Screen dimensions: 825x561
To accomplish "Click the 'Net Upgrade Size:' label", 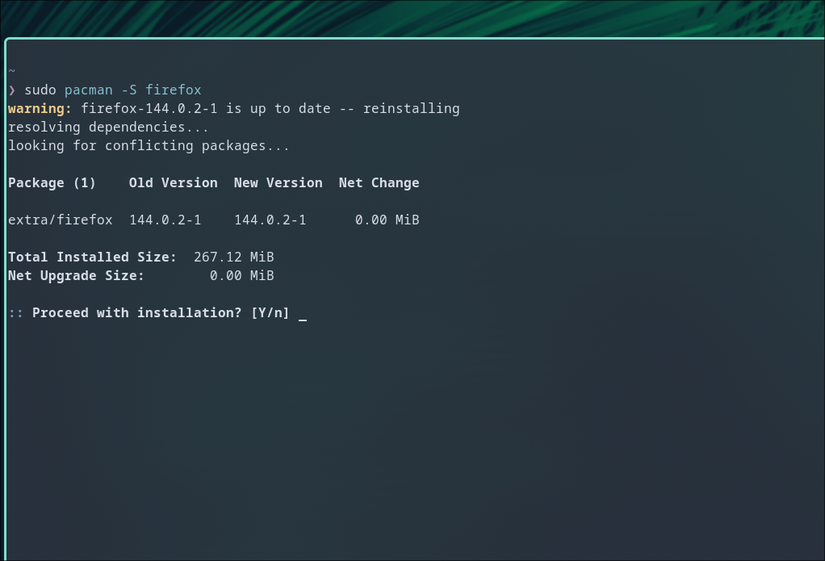I will click(x=76, y=276).
